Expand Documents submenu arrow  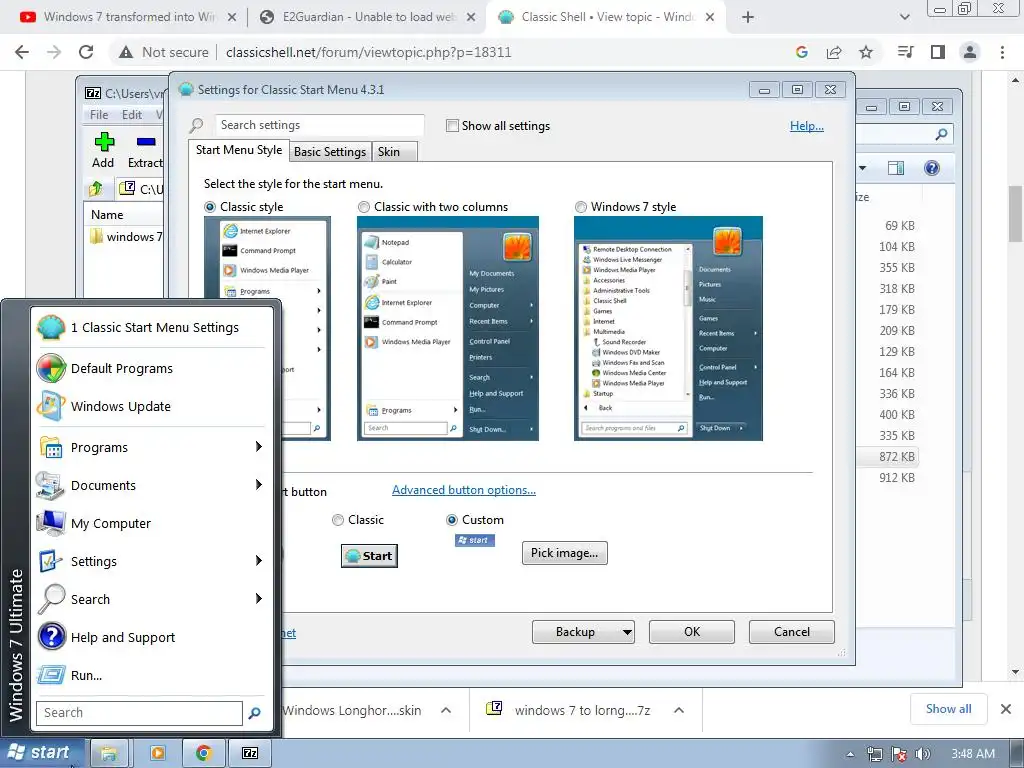coord(259,485)
